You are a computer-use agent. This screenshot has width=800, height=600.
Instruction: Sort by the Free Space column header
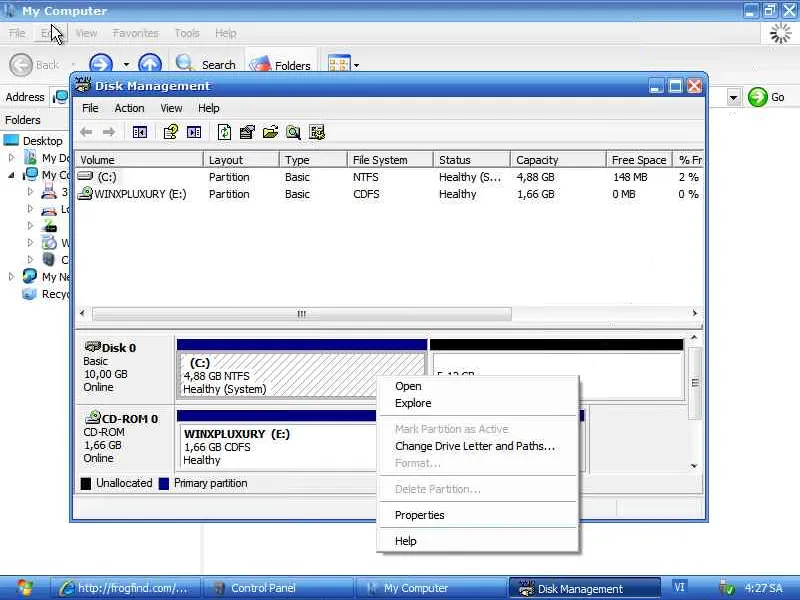point(639,160)
